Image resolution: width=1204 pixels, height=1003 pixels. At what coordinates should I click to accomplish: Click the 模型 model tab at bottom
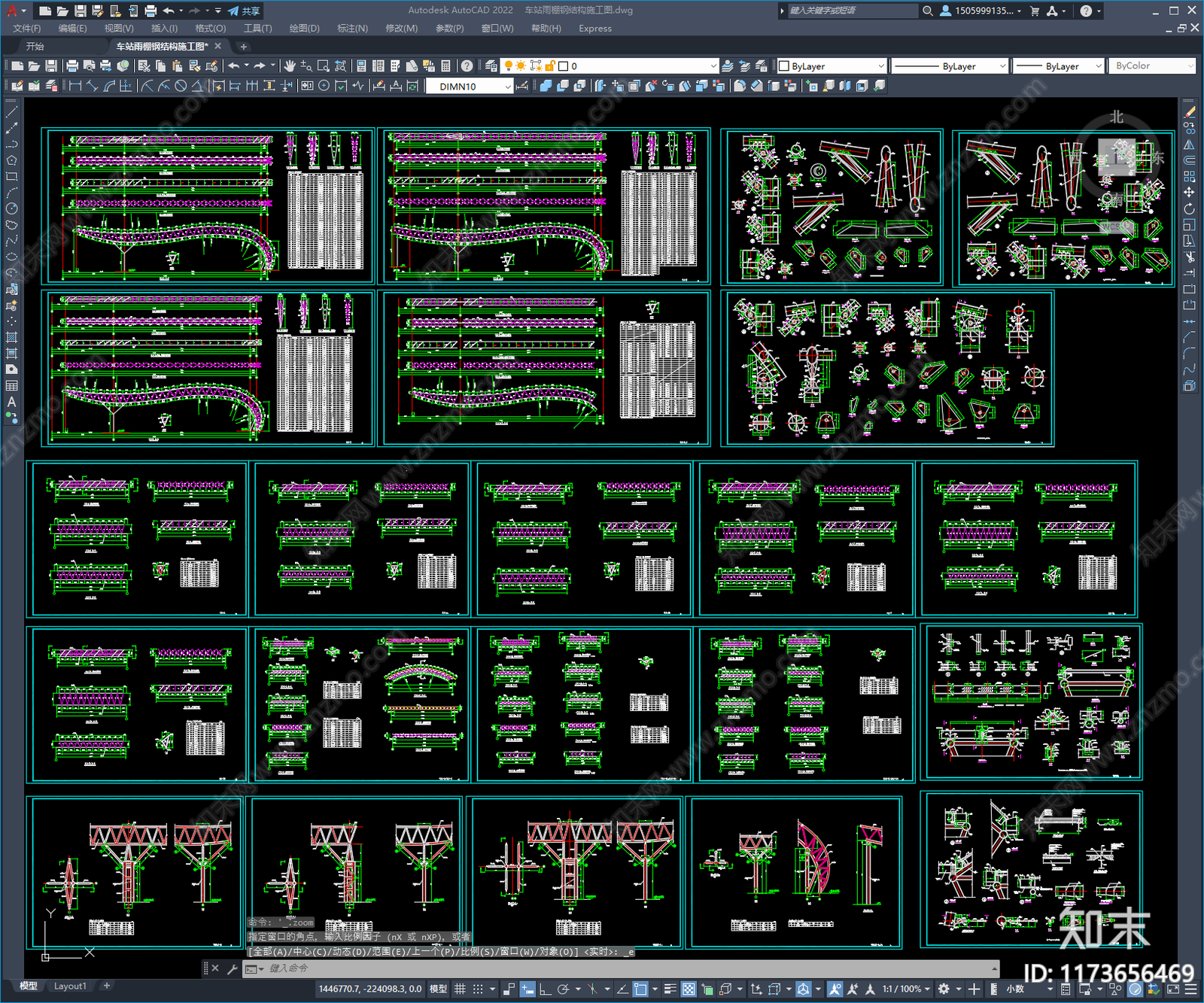pos(29,986)
